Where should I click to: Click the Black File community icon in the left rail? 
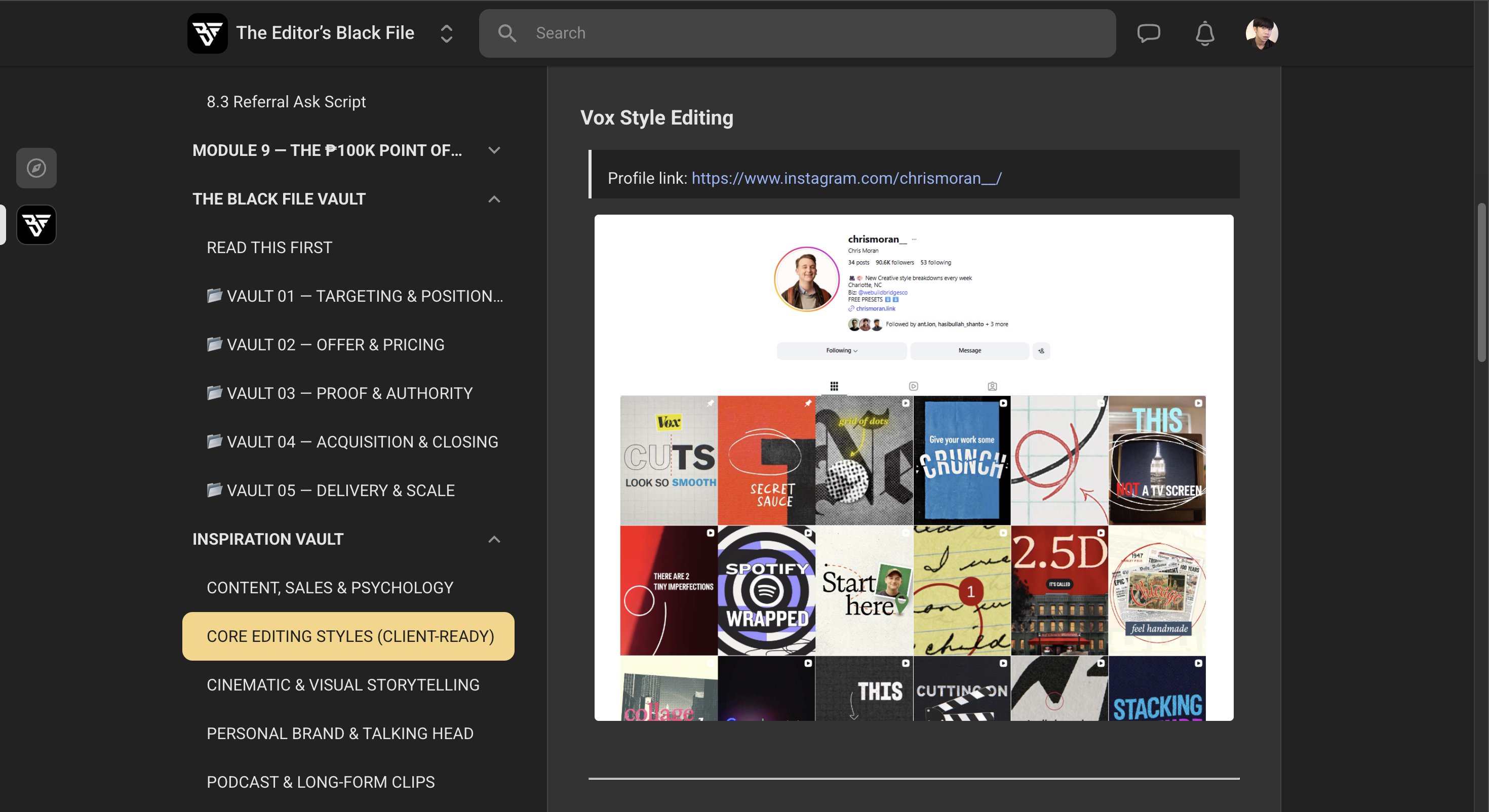pyautogui.click(x=36, y=225)
